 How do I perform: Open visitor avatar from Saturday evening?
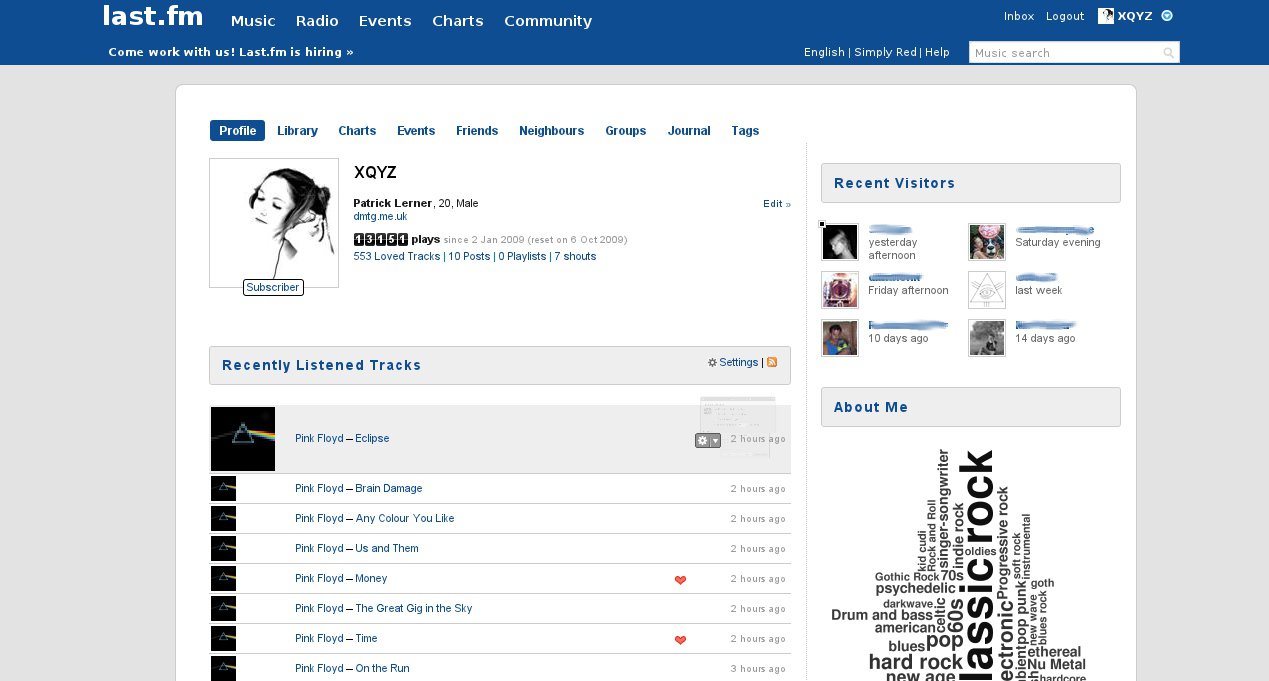pyautogui.click(x=987, y=242)
